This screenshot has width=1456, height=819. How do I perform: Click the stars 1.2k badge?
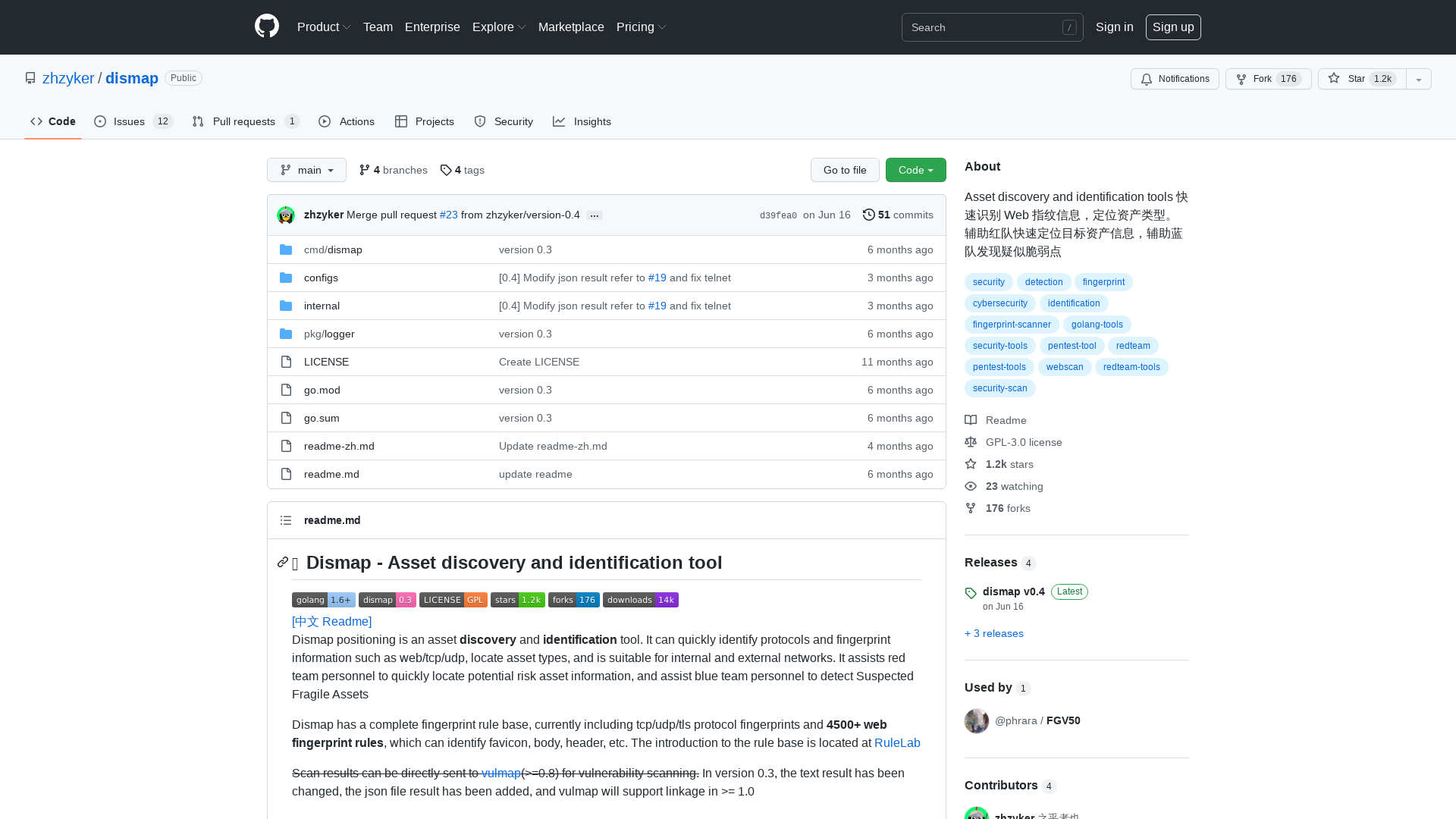(x=518, y=600)
